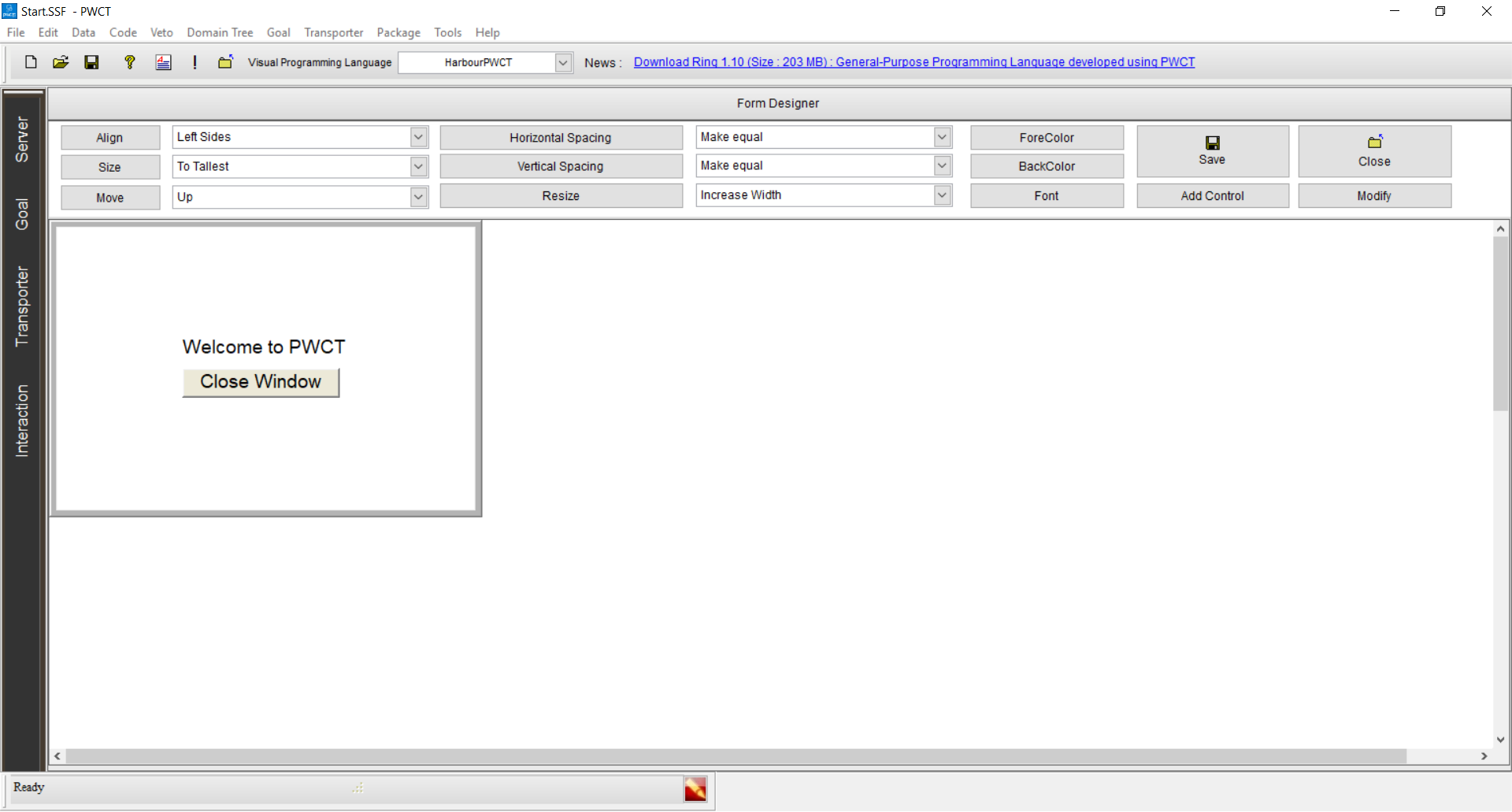Screen dimensions: 1512x812
Task: Open the Package menu
Action: point(398,32)
